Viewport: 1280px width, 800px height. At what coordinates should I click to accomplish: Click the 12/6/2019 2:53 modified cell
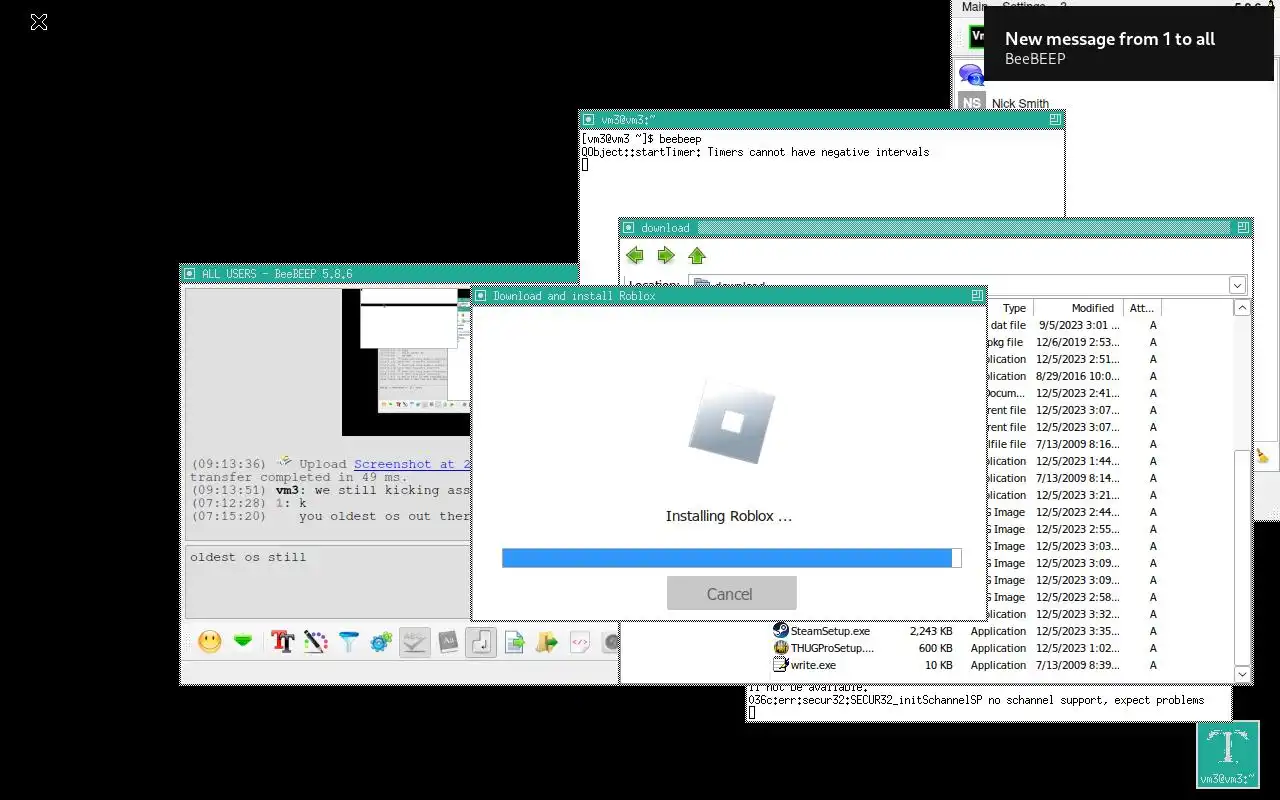tap(1077, 342)
